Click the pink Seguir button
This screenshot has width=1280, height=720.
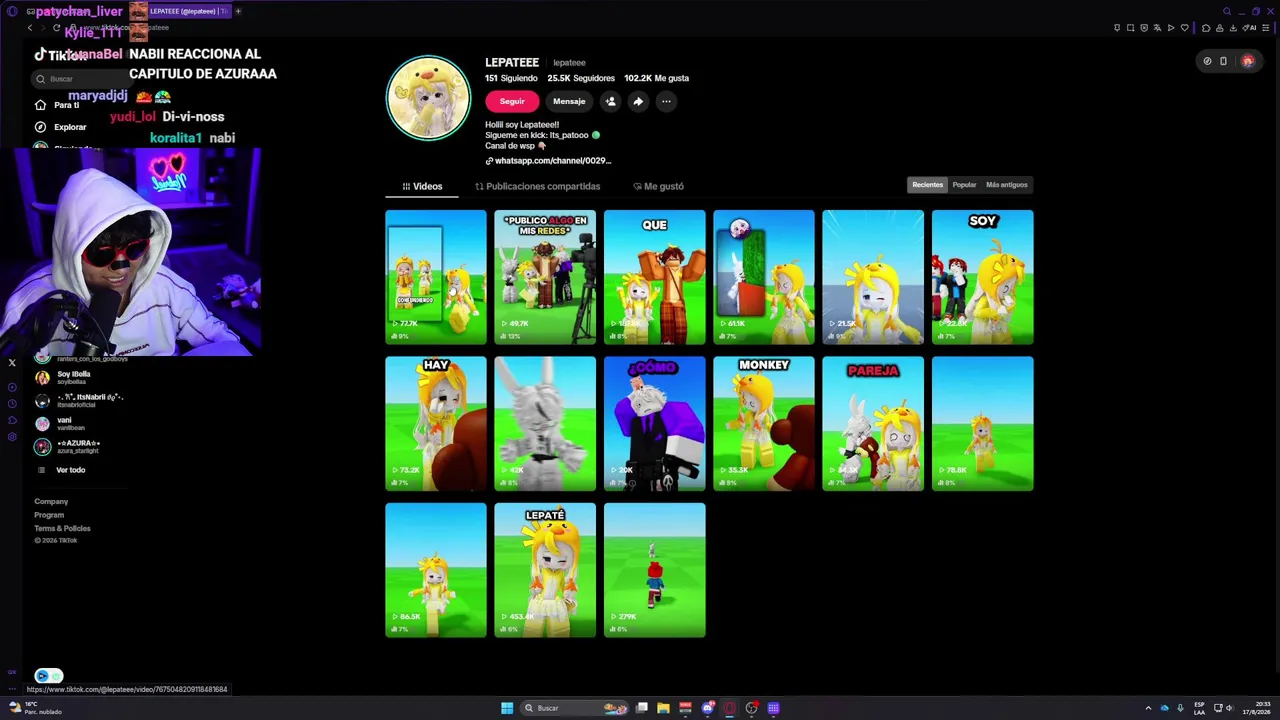(x=512, y=101)
